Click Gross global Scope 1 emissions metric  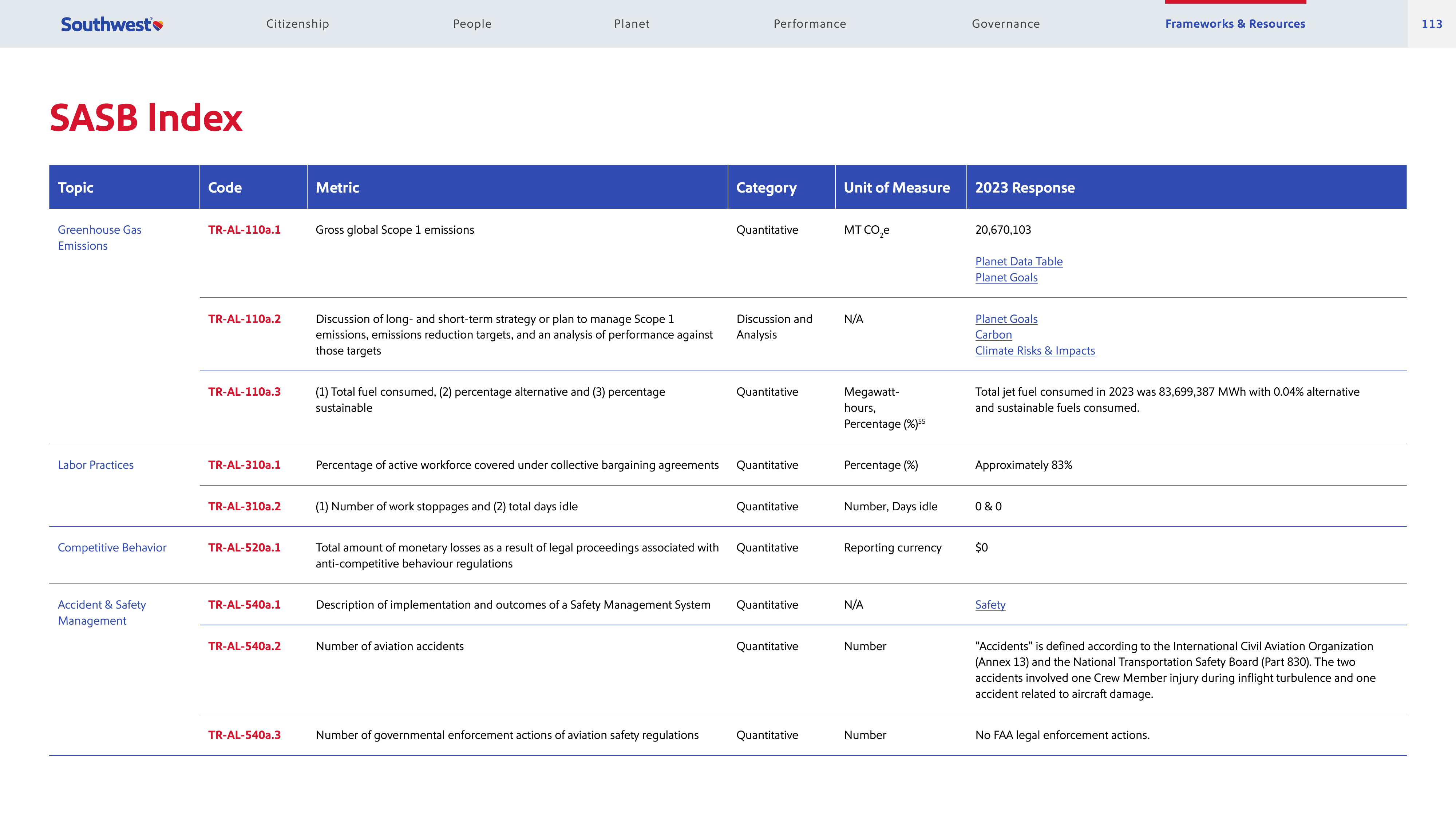click(395, 229)
